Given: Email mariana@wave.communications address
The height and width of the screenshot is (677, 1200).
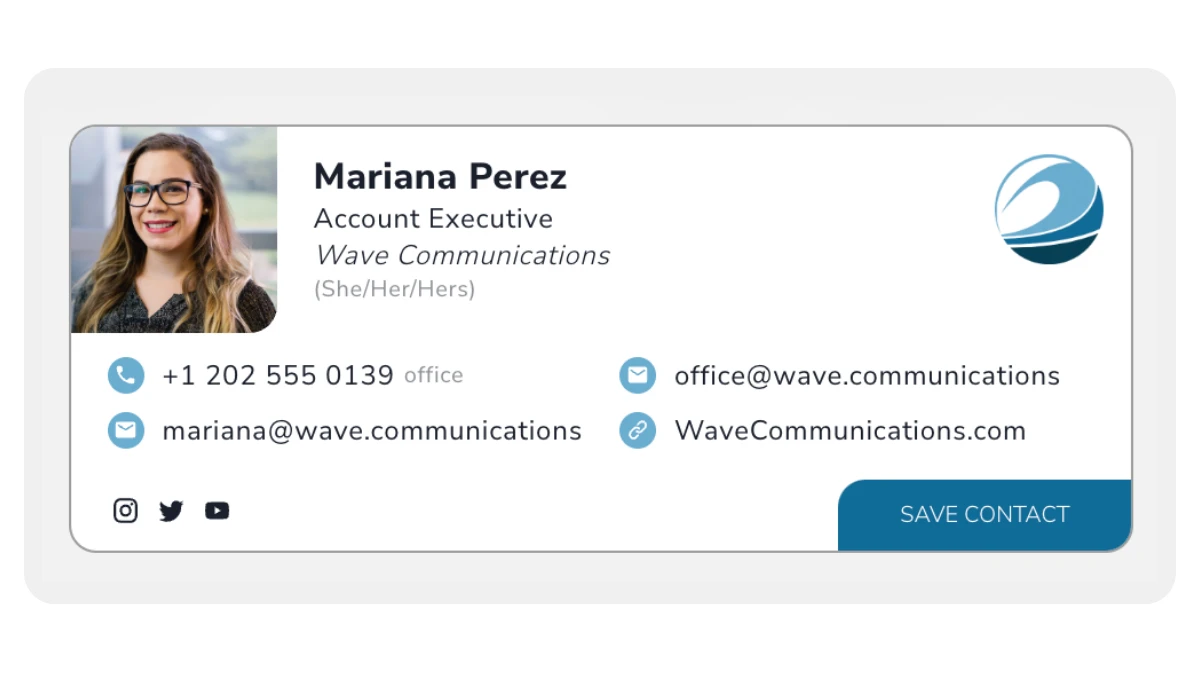Looking at the screenshot, I should click(x=371, y=431).
